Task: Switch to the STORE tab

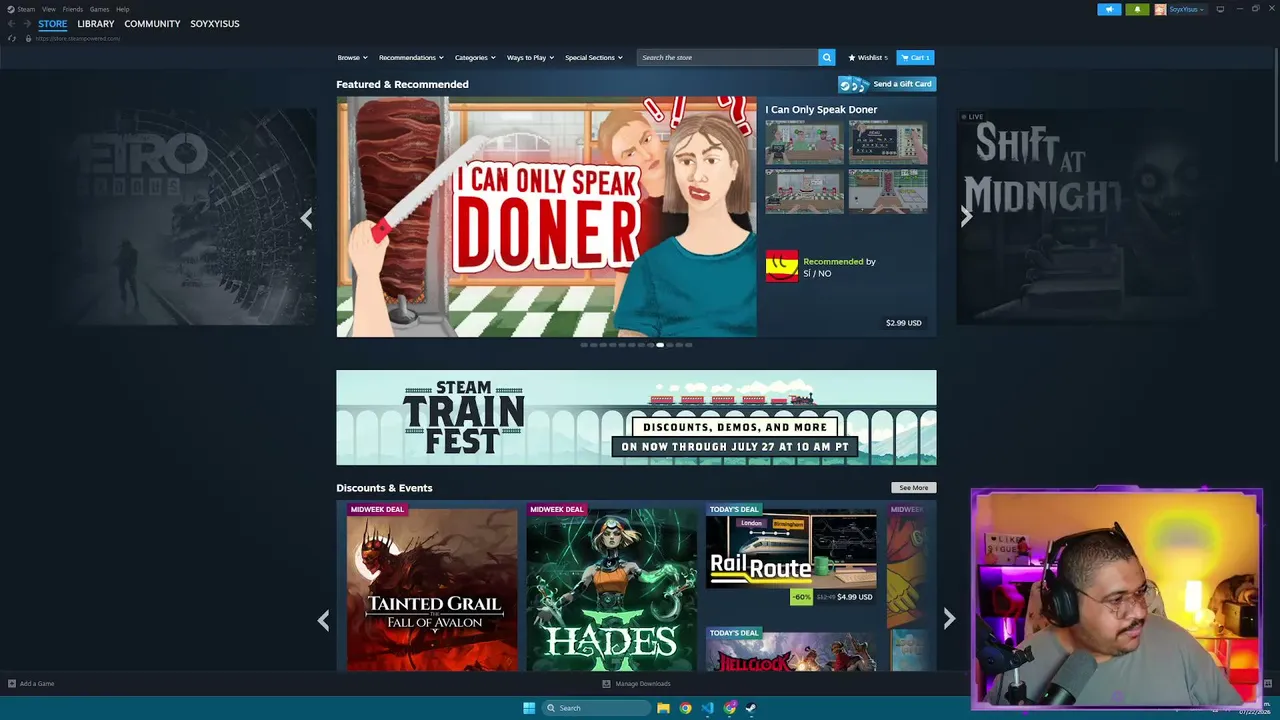Action: click(53, 24)
